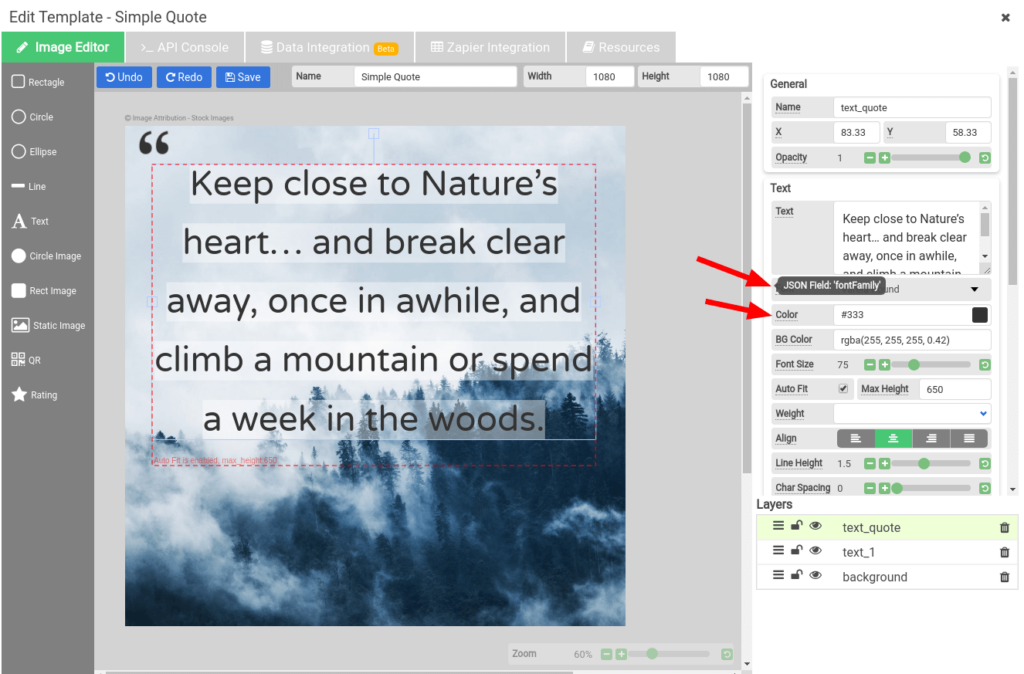Click drag handle of background layer

pyautogui.click(x=778, y=575)
